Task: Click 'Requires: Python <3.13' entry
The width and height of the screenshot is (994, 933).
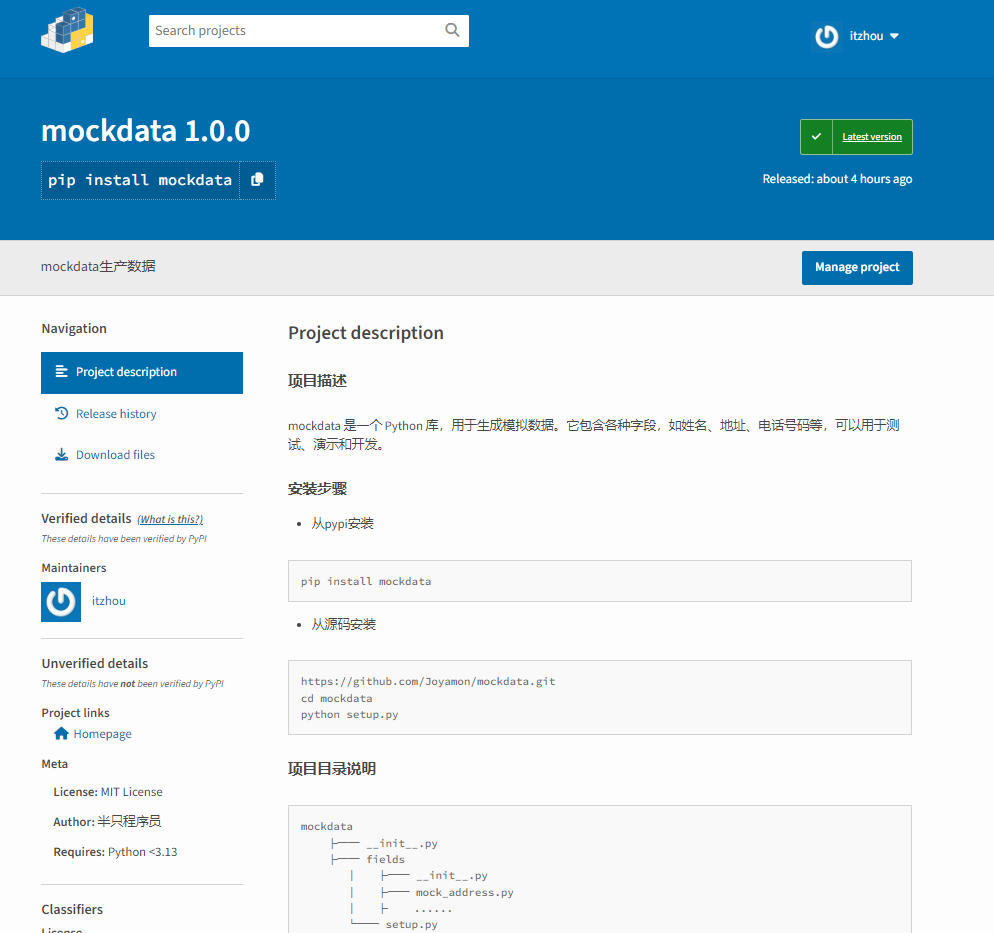Action: click(115, 852)
